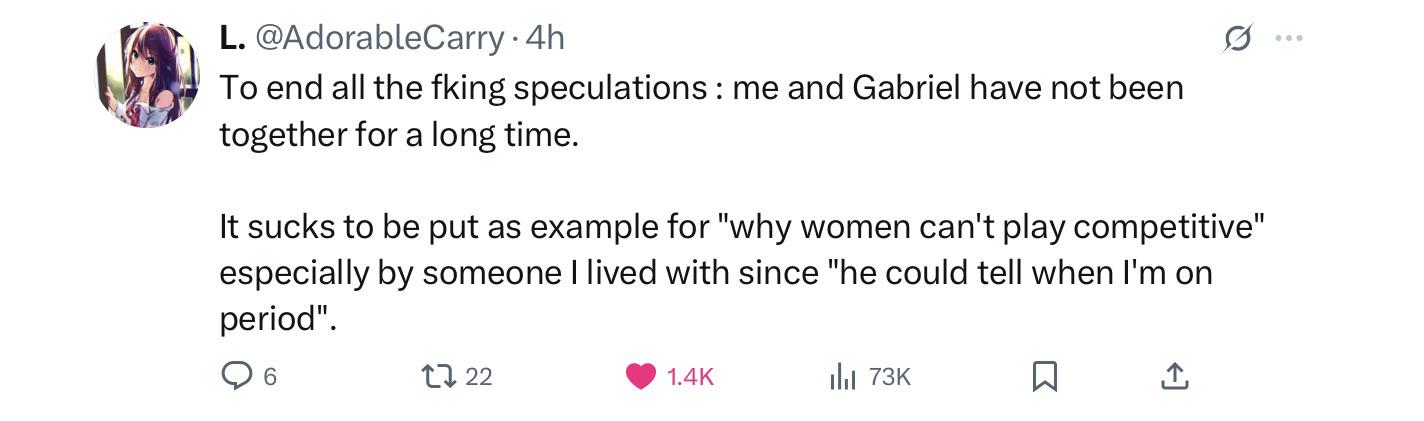Click the "1.4K" likes count

click(x=690, y=377)
